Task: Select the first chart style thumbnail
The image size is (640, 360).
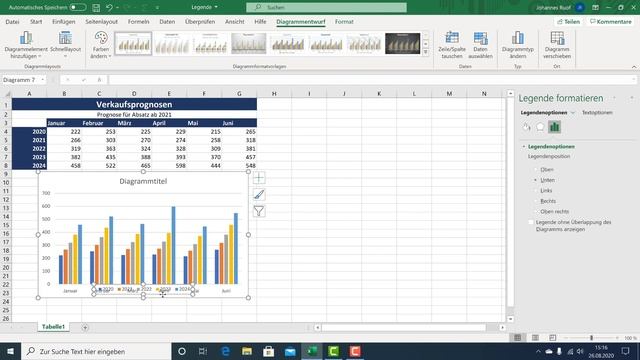Action: [133, 43]
